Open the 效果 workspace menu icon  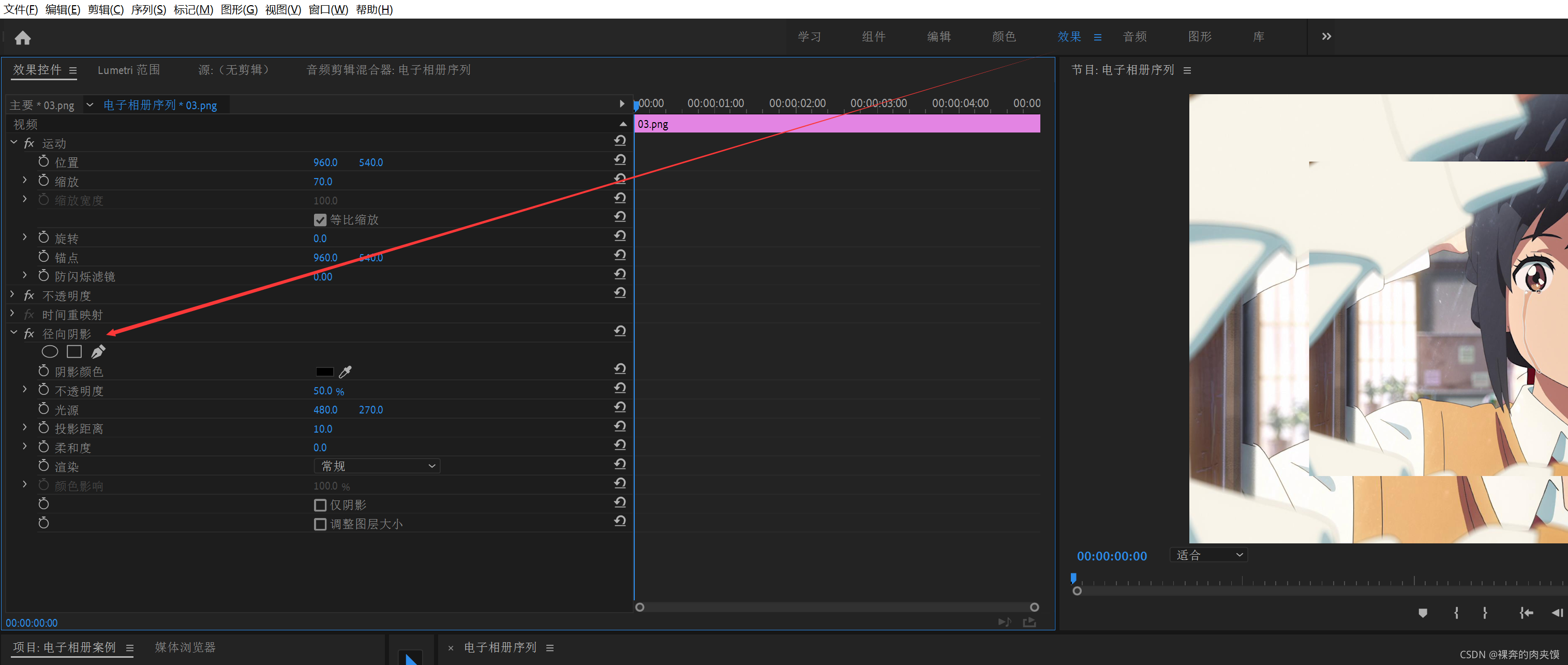coord(1097,37)
